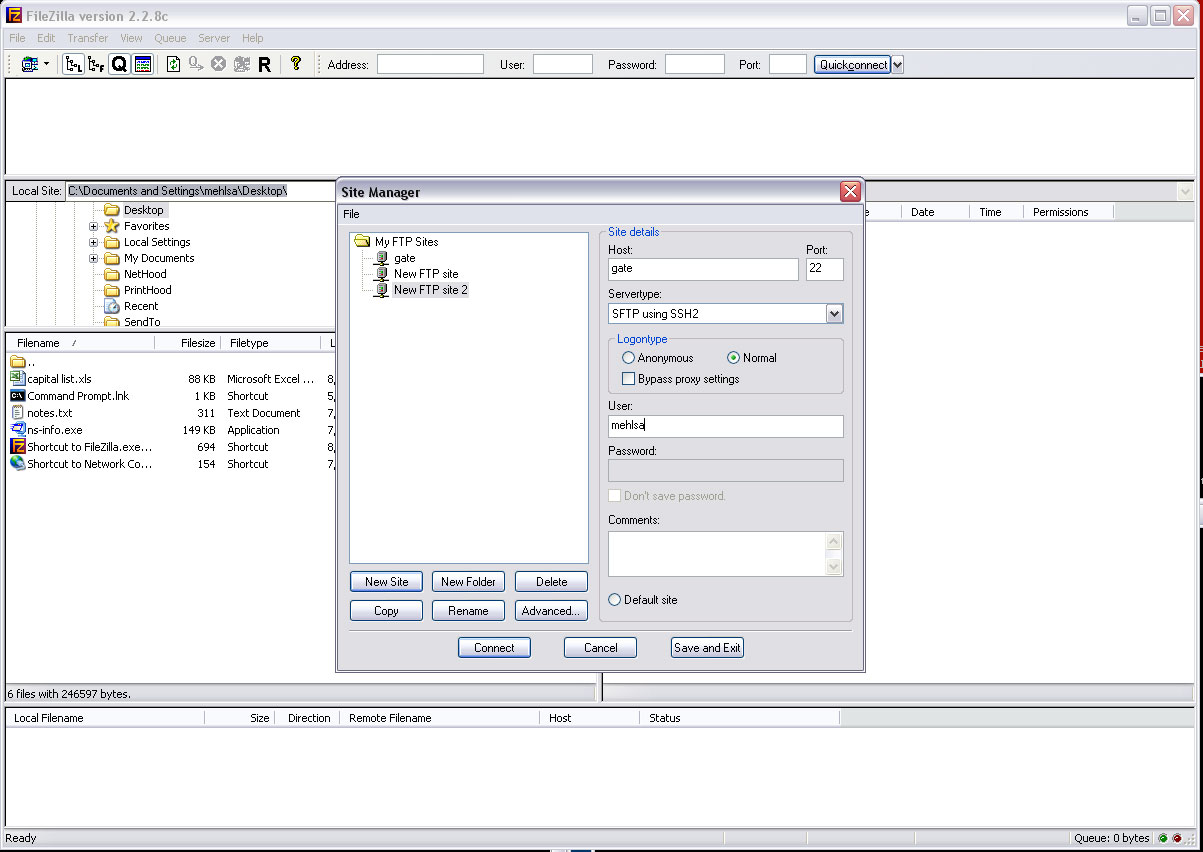Toggle the message log toolbar icon
The image size is (1203, 852).
(x=143, y=64)
